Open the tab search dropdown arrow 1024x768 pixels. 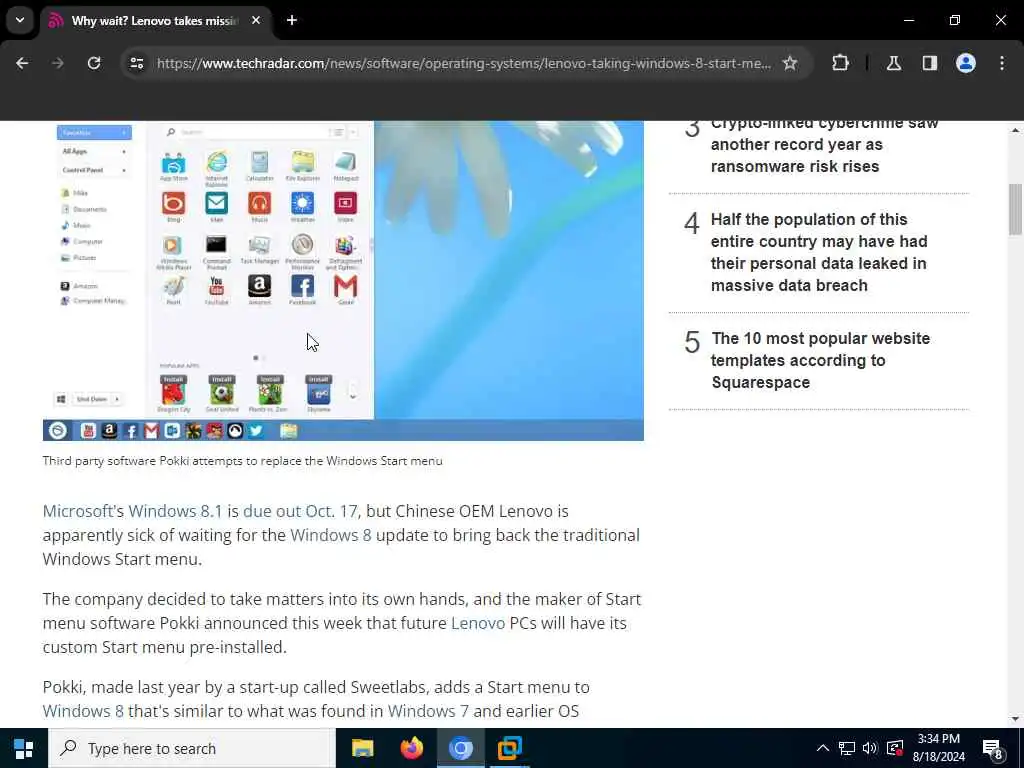(20, 20)
